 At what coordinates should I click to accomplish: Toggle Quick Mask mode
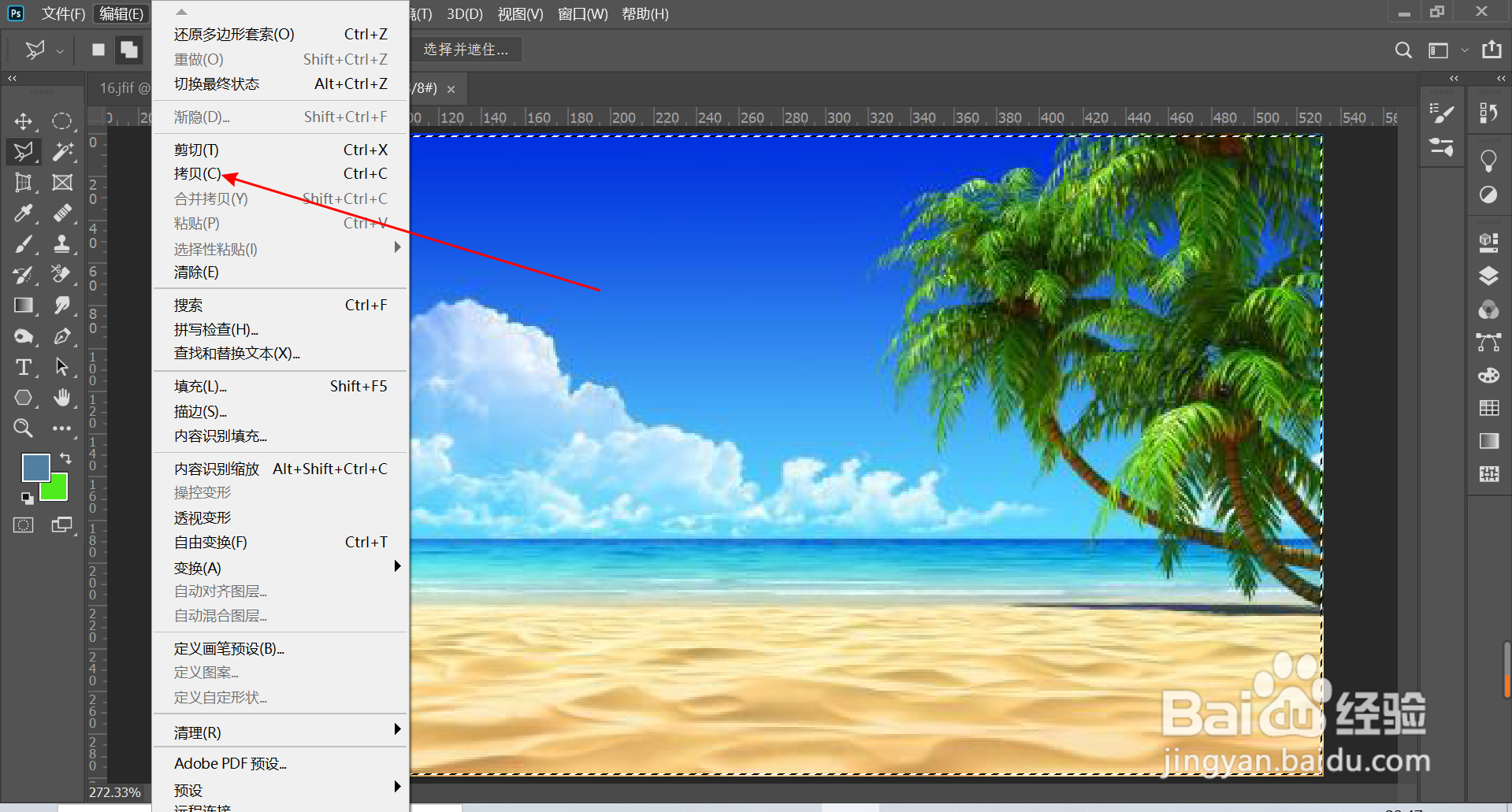(24, 525)
